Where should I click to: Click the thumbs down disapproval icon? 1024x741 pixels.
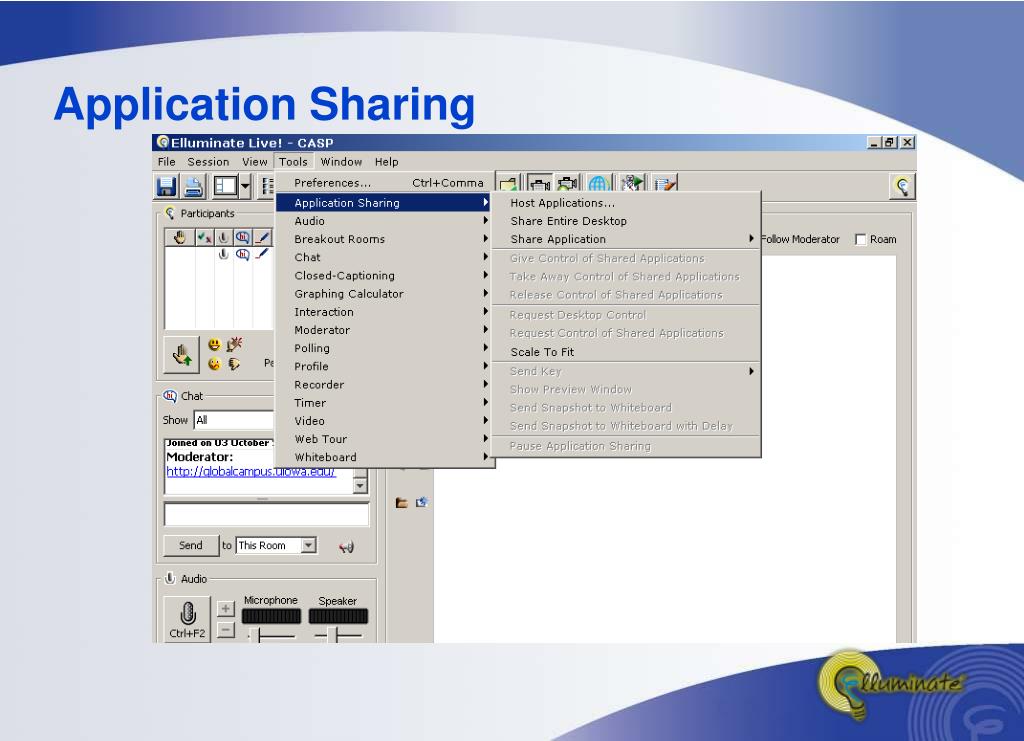pos(234,364)
